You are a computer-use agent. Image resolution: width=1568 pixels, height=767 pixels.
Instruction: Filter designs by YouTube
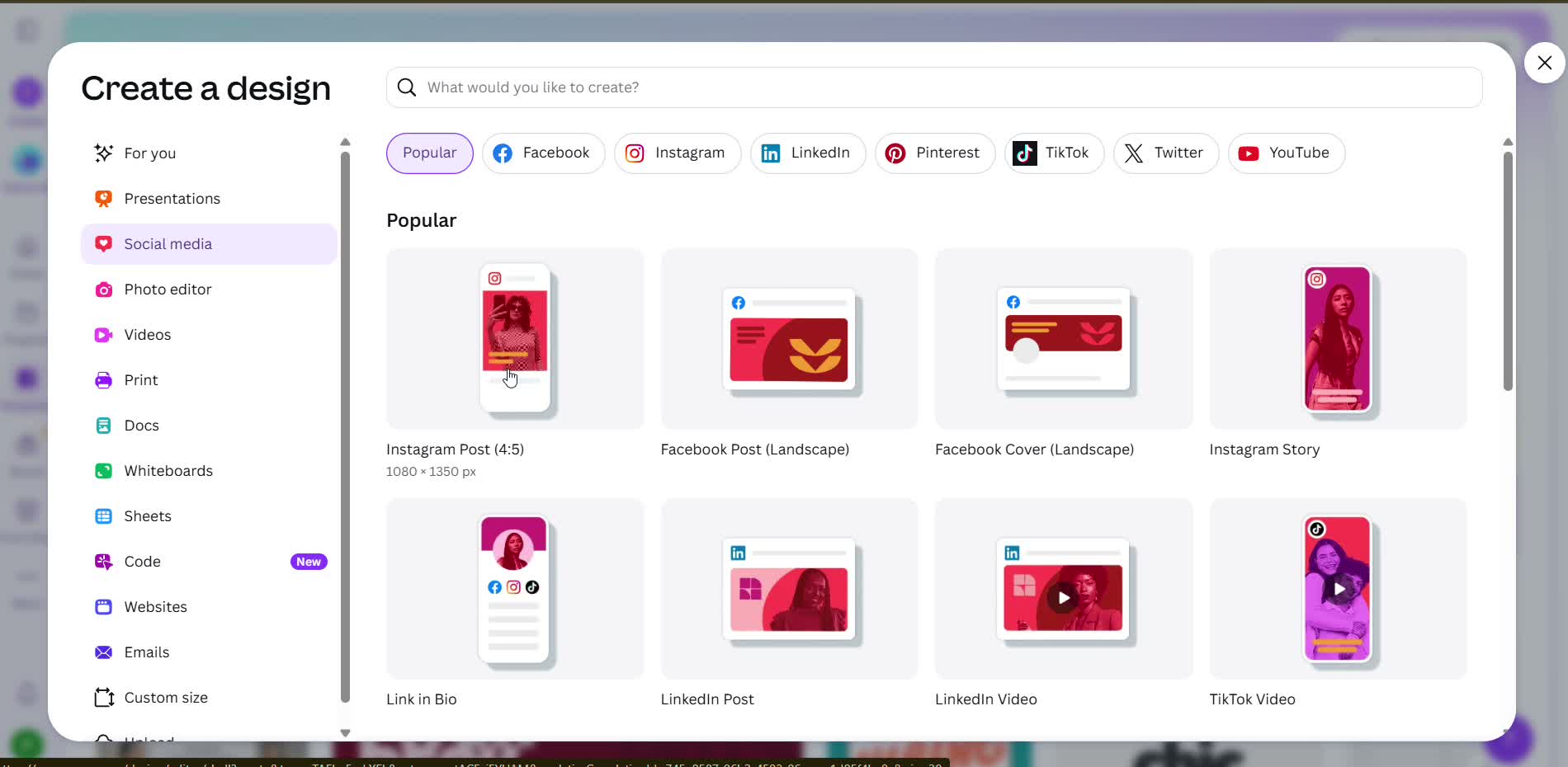(x=1287, y=153)
